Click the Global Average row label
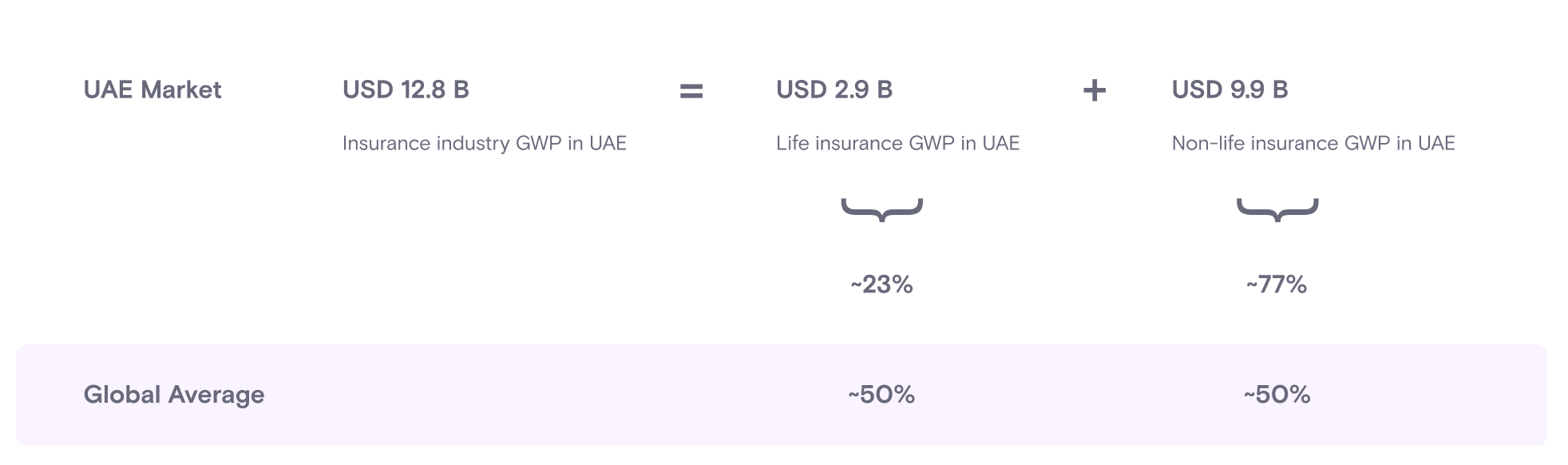The image size is (1568, 465). (x=173, y=395)
